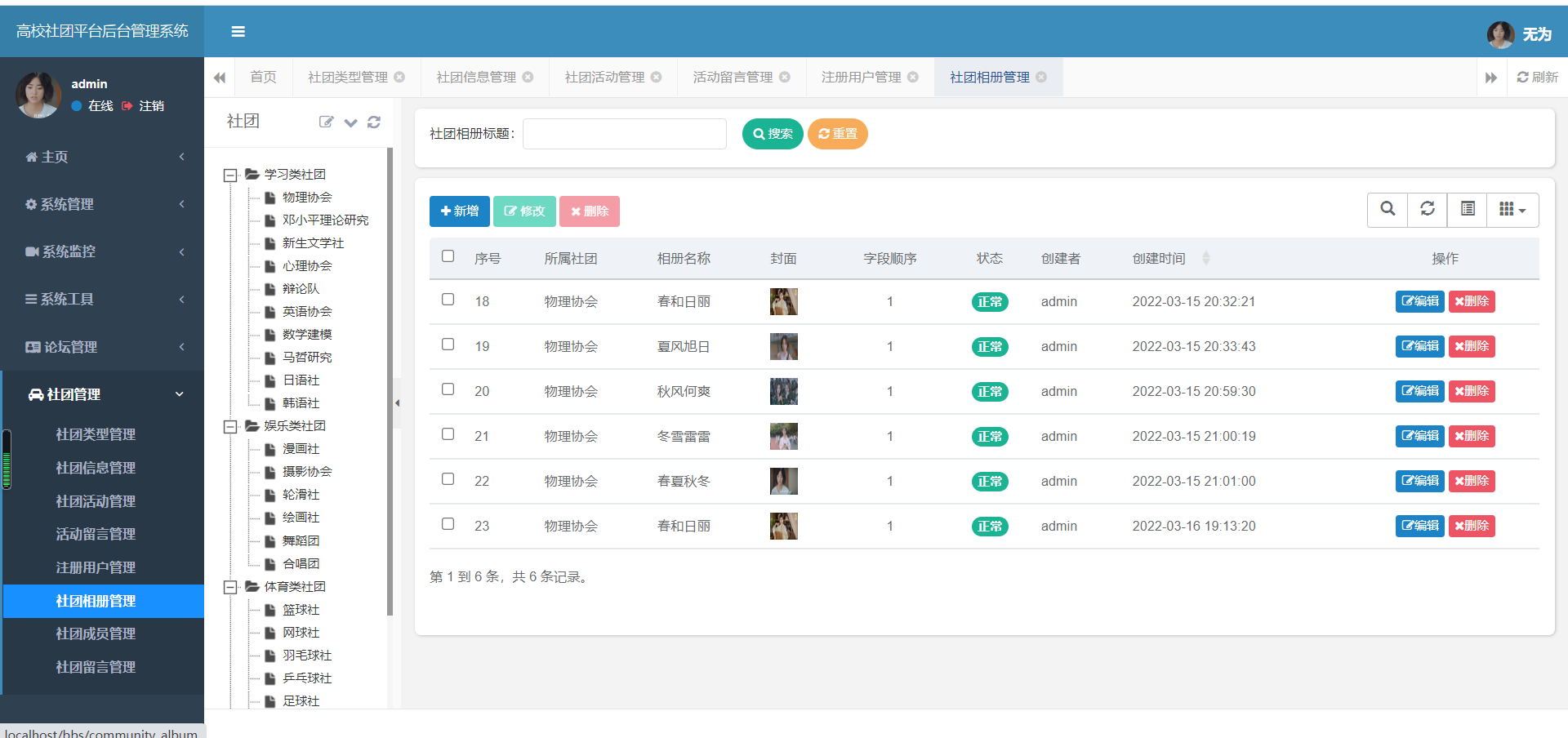
Task: Switch to the 社团类型管理 tab
Action: (348, 77)
